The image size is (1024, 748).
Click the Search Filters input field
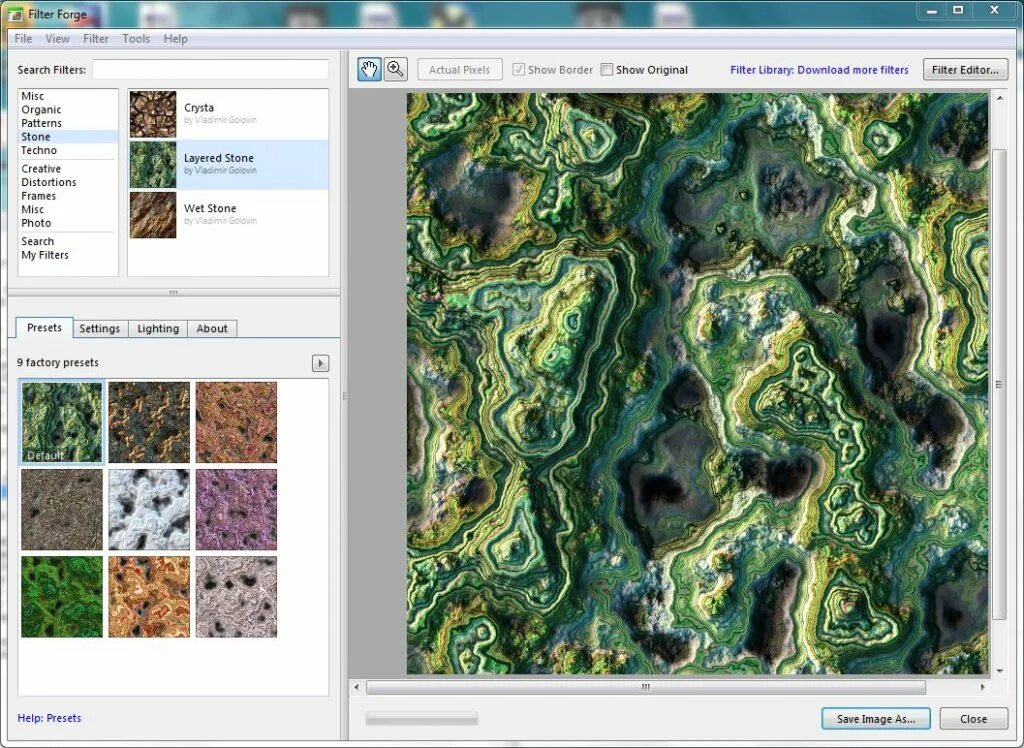(x=210, y=69)
